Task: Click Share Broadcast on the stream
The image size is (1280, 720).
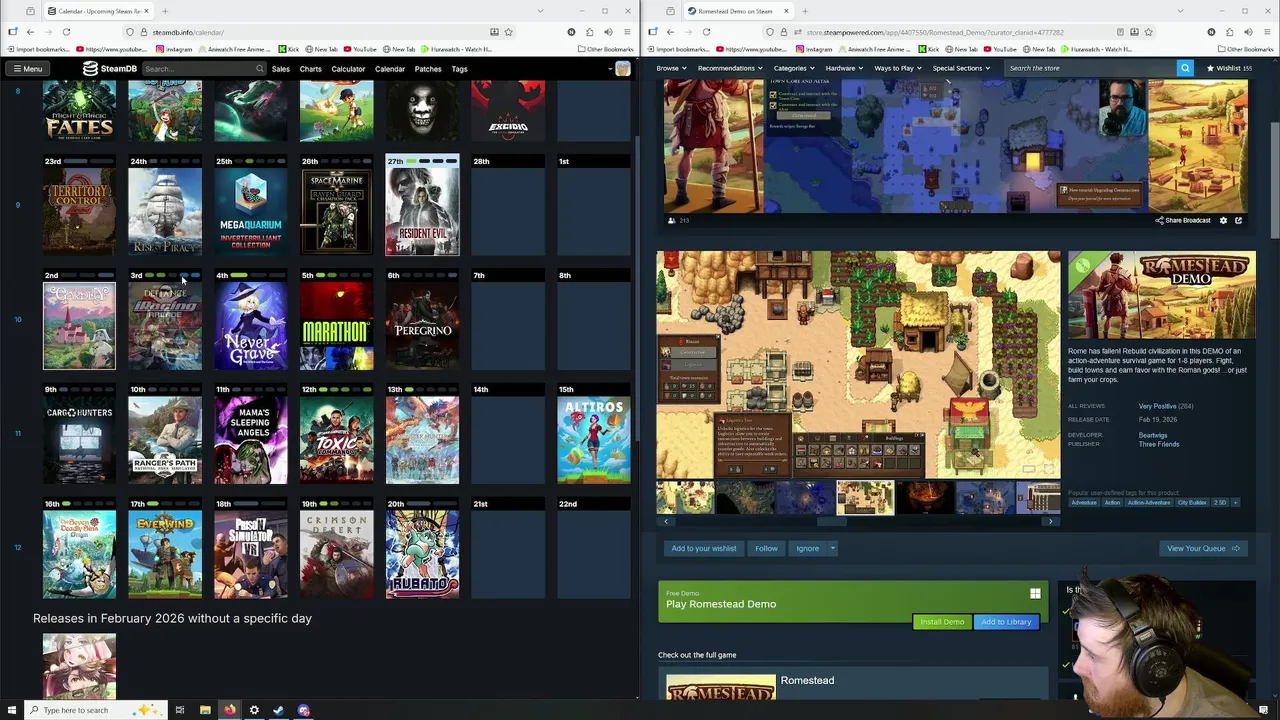Action: click(1183, 220)
